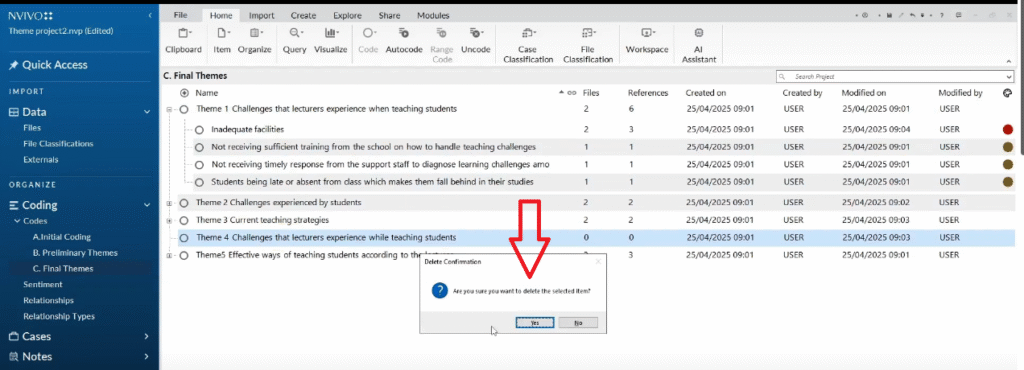The height and width of the screenshot is (370, 1024).
Task: Click the question icon in the delete dialog
Action: [x=440, y=290]
